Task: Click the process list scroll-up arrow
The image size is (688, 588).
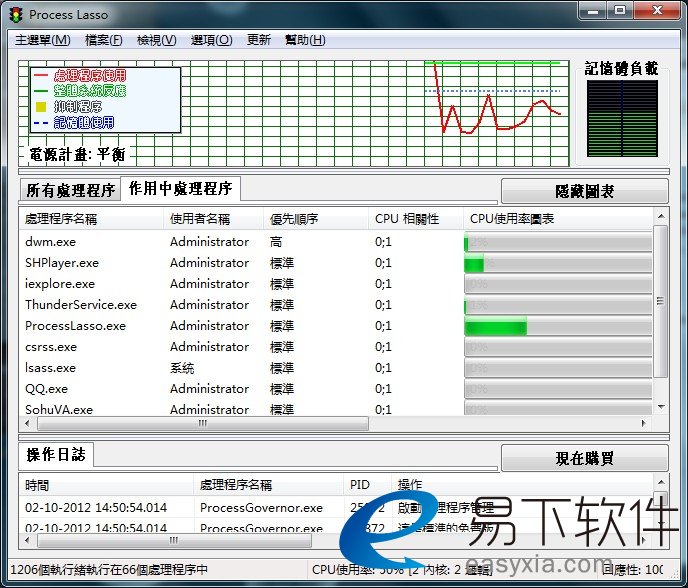Action: [x=660, y=216]
